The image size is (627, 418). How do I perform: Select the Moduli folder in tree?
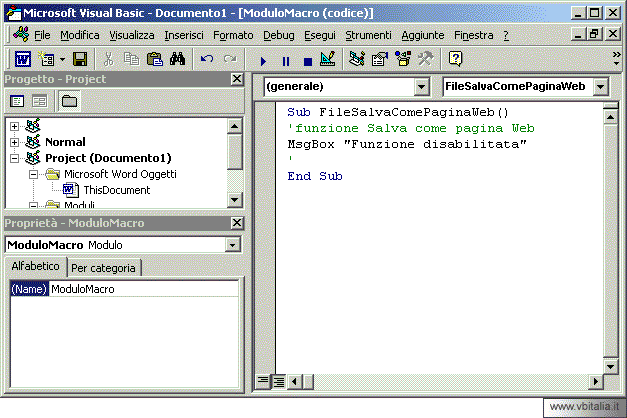coord(79,205)
